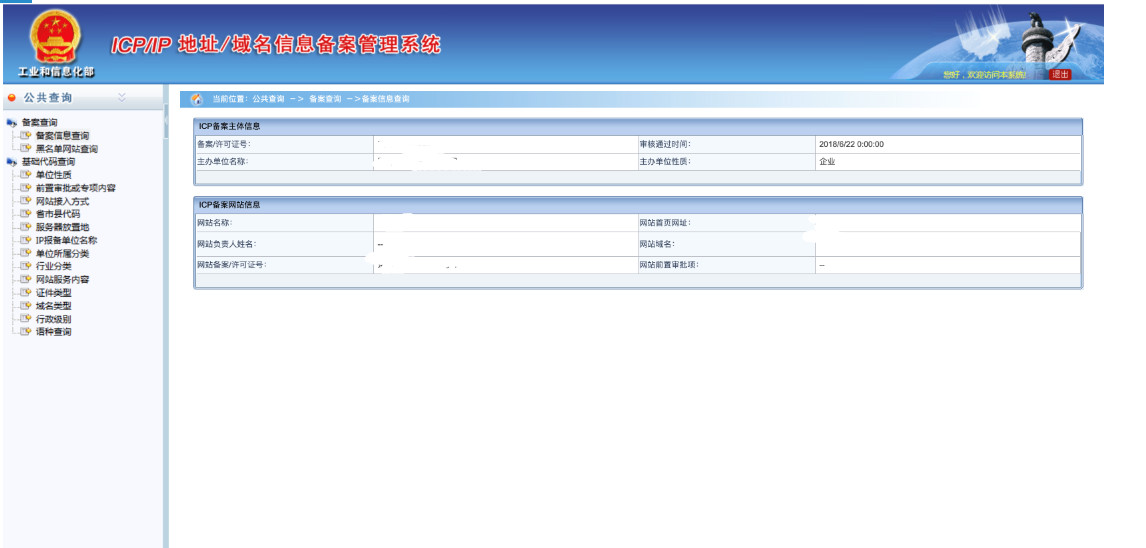Open the 单位所属分类 tree item
Viewport: 1146px width, 548px height.
62,254
